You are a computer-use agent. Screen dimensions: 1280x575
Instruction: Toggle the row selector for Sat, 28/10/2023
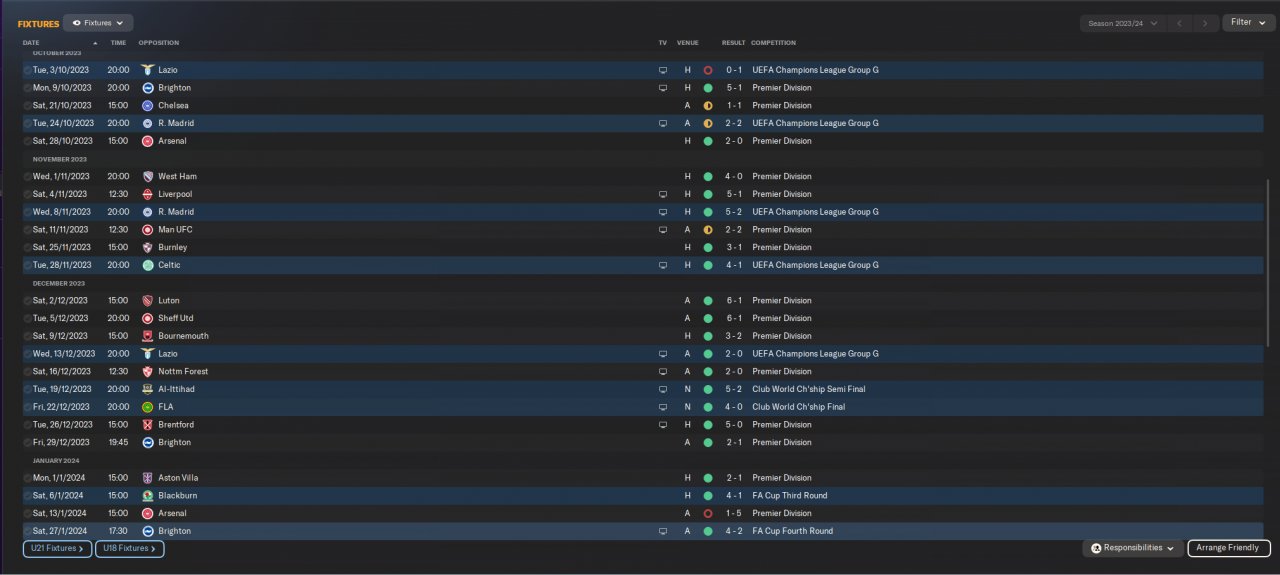27,142
